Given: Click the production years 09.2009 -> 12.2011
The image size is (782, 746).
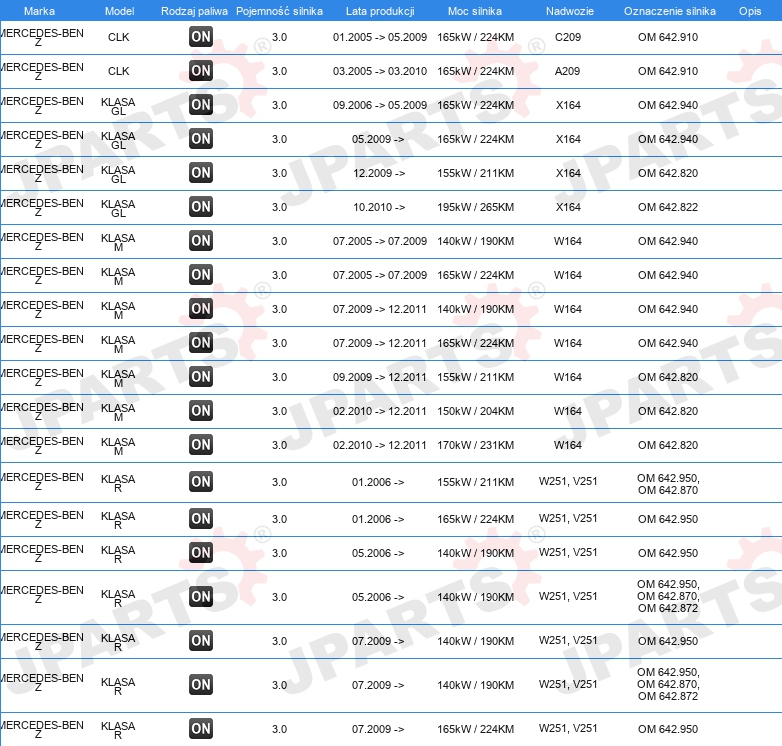Looking at the screenshot, I should 380,377.
